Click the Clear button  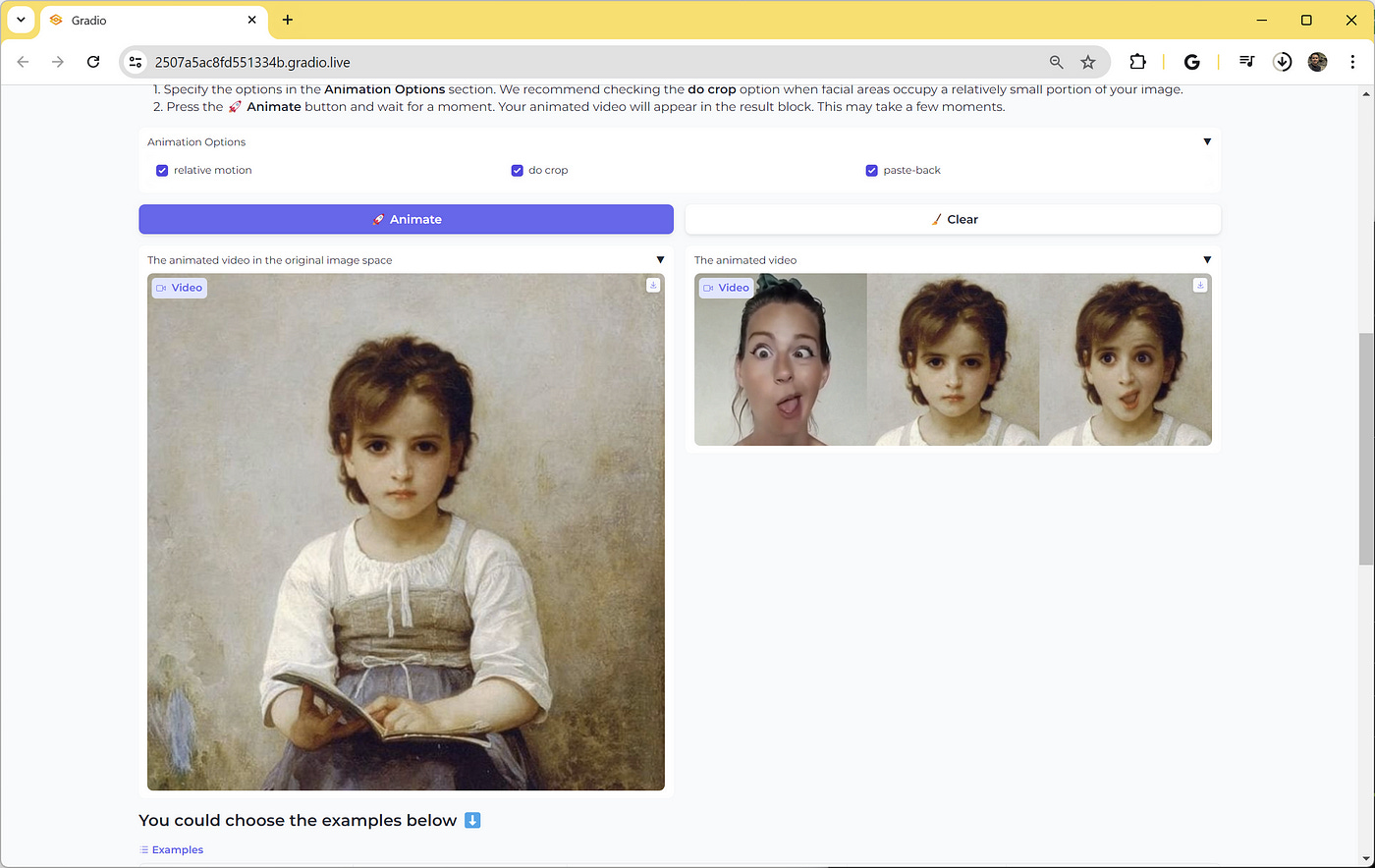[x=953, y=219]
